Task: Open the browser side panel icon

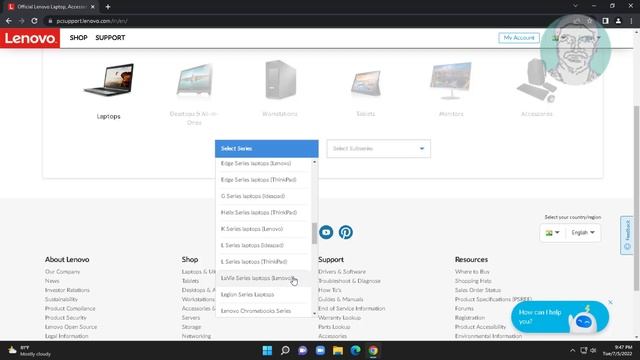Action: 605,21
